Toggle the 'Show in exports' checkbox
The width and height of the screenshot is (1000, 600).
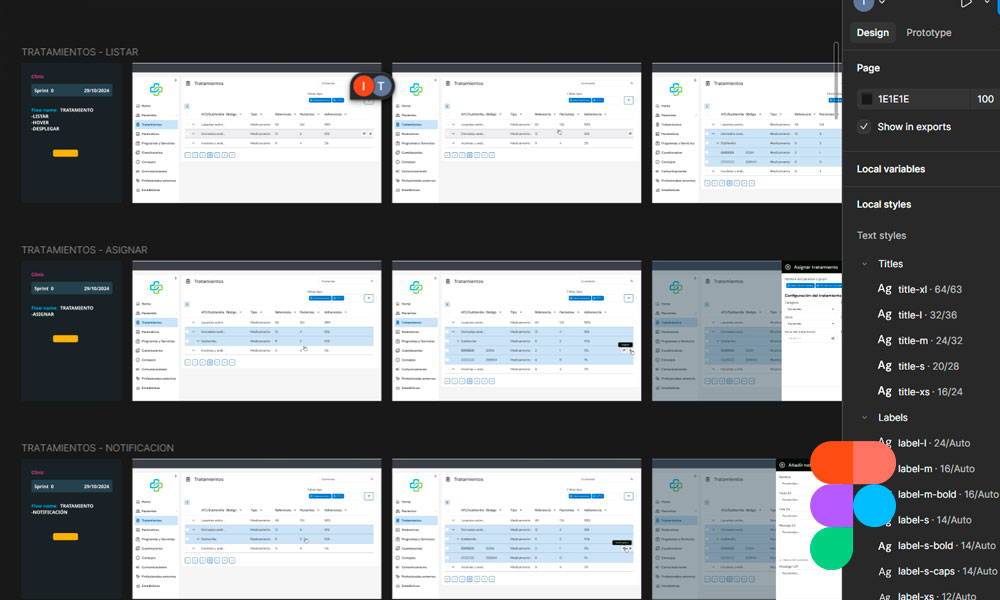tap(865, 127)
